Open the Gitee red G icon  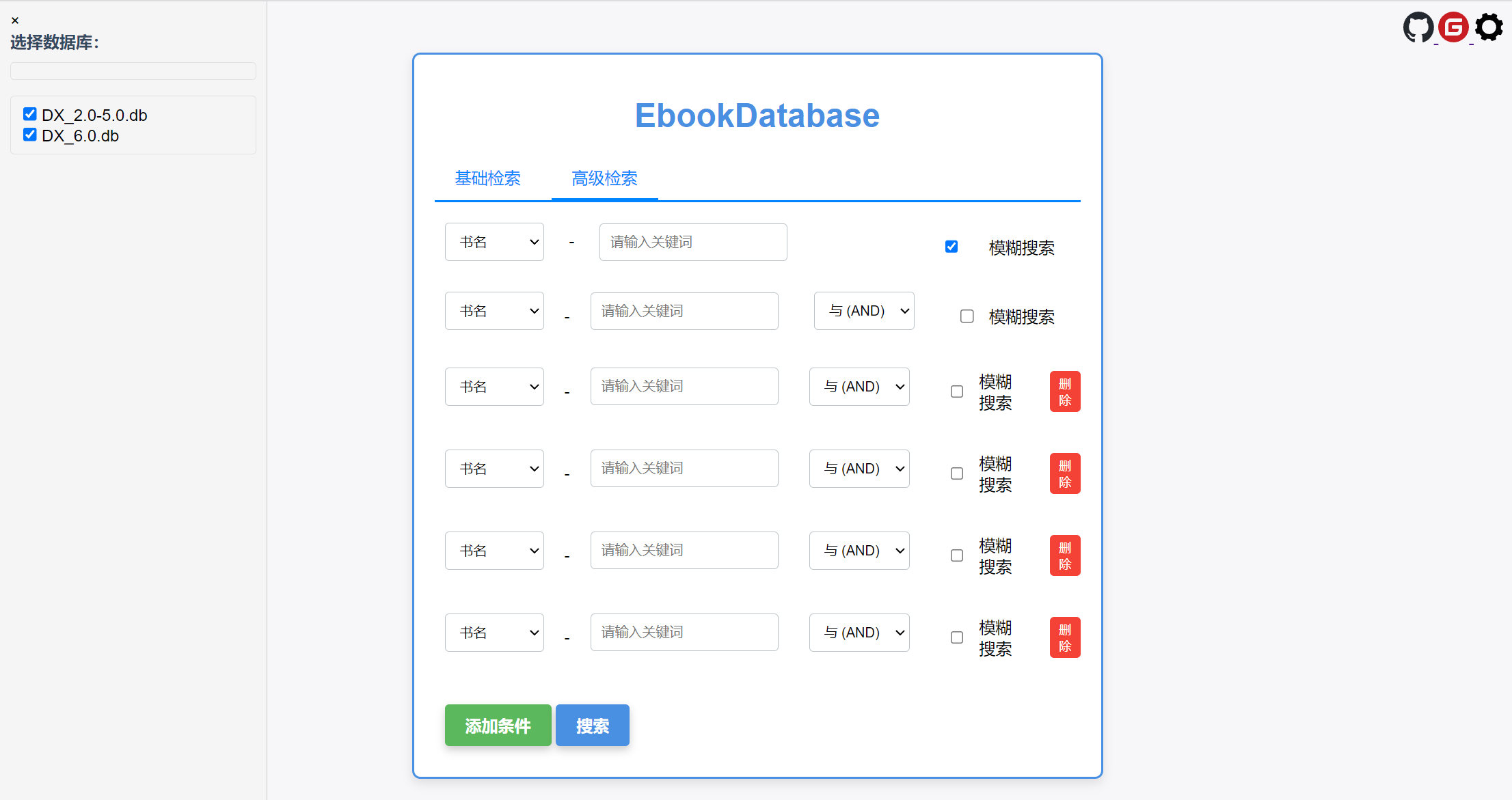pyautogui.click(x=1453, y=27)
